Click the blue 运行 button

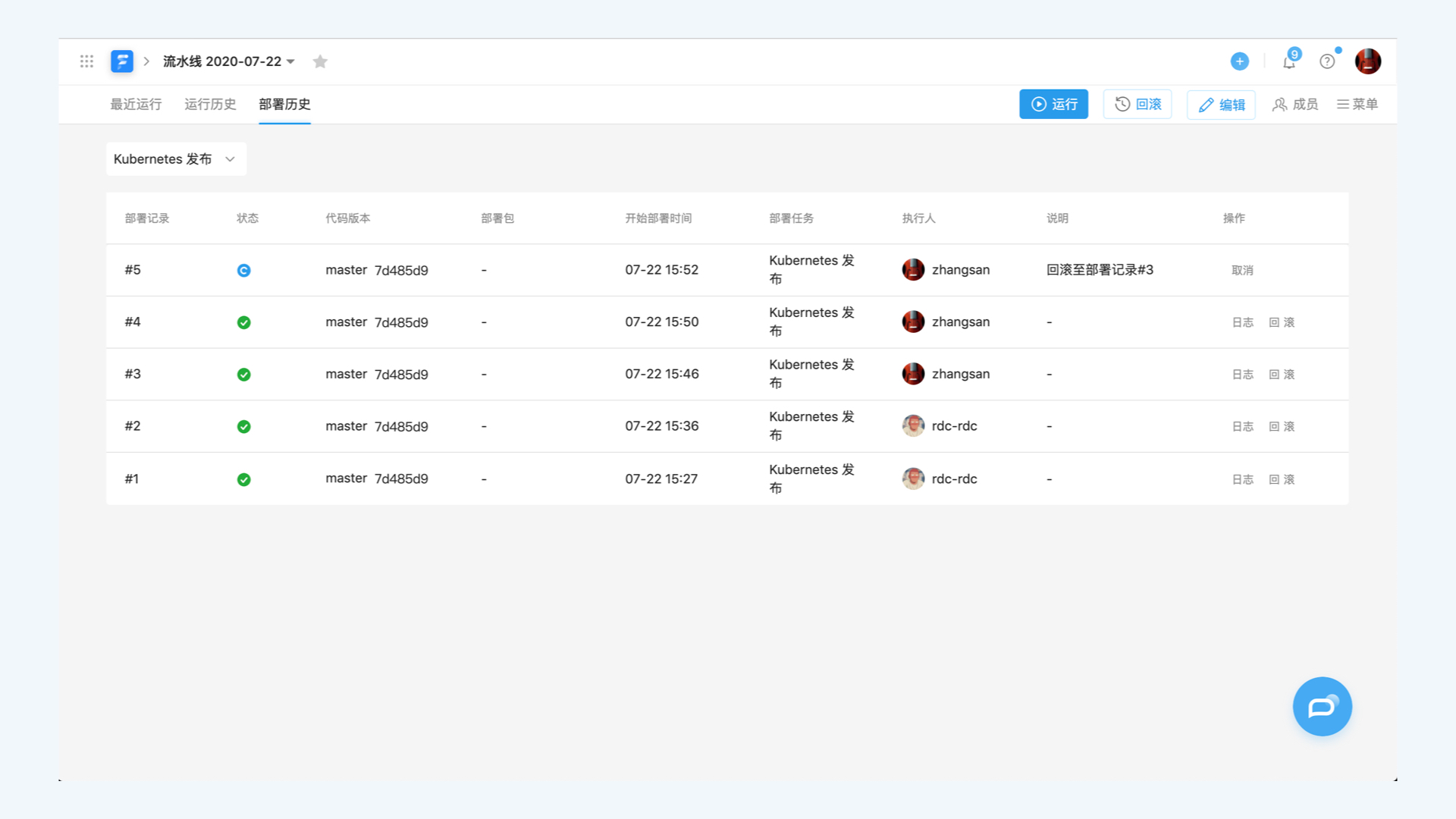pos(1053,105)
